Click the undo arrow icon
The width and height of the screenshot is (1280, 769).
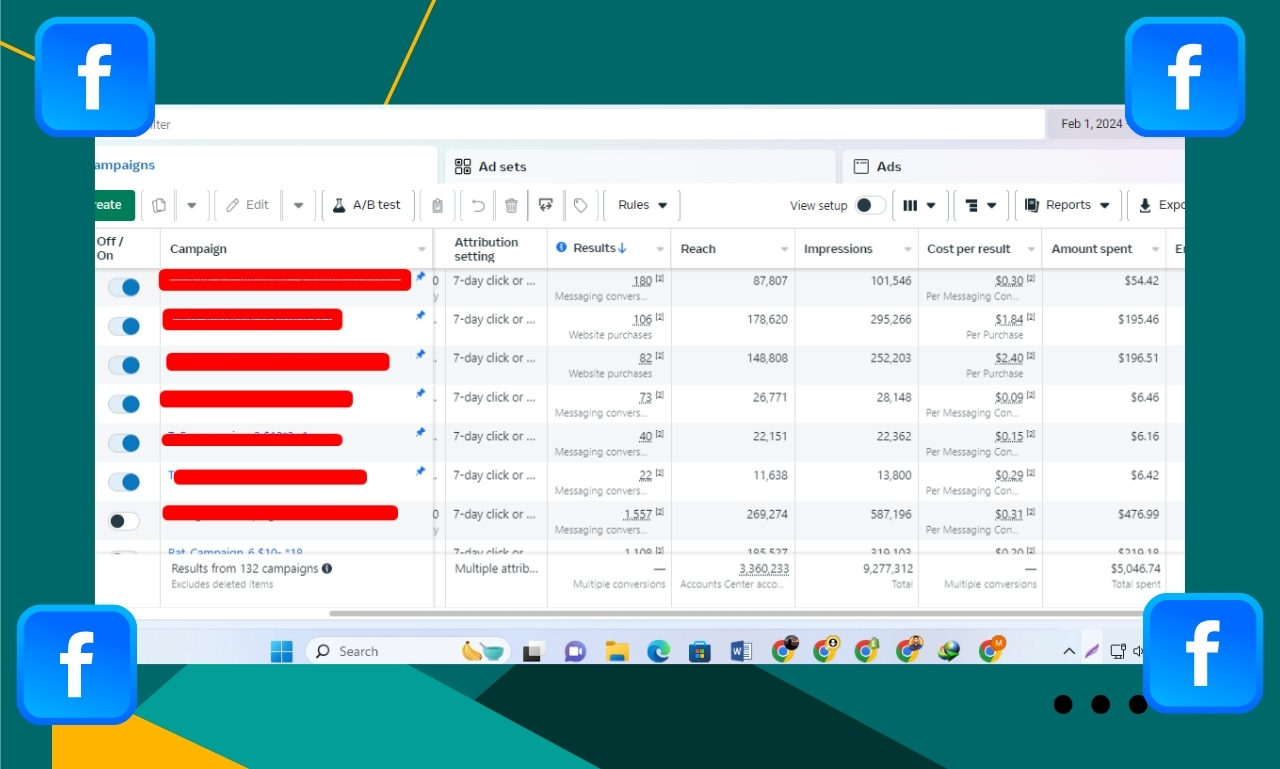point(478,205)
